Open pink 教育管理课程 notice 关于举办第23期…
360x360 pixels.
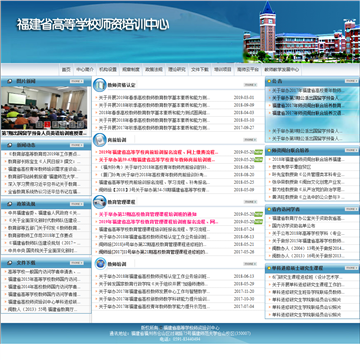coord(148,214)
